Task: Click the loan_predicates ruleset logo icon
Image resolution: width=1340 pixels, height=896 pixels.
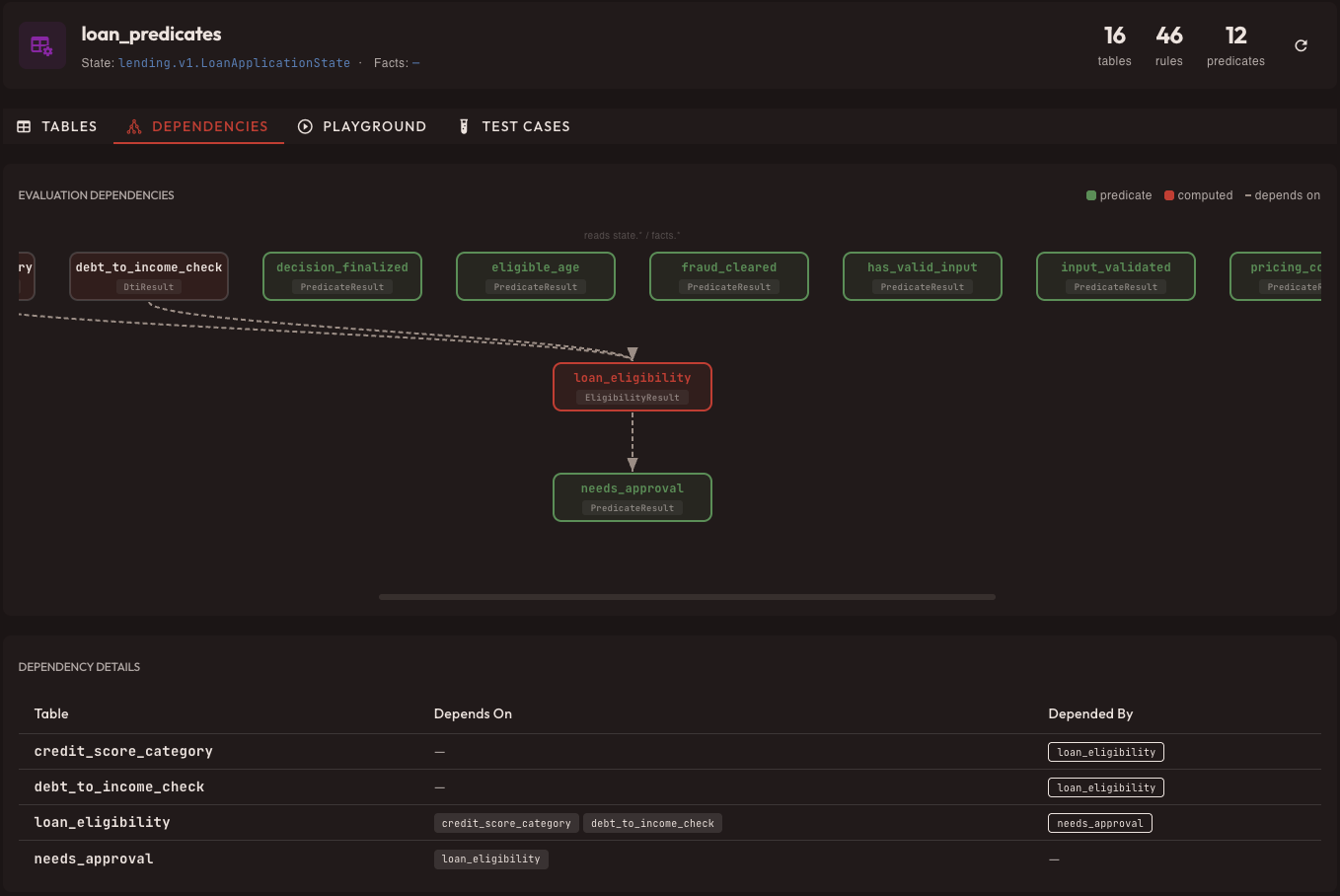Action: click(x=42, y=44)
